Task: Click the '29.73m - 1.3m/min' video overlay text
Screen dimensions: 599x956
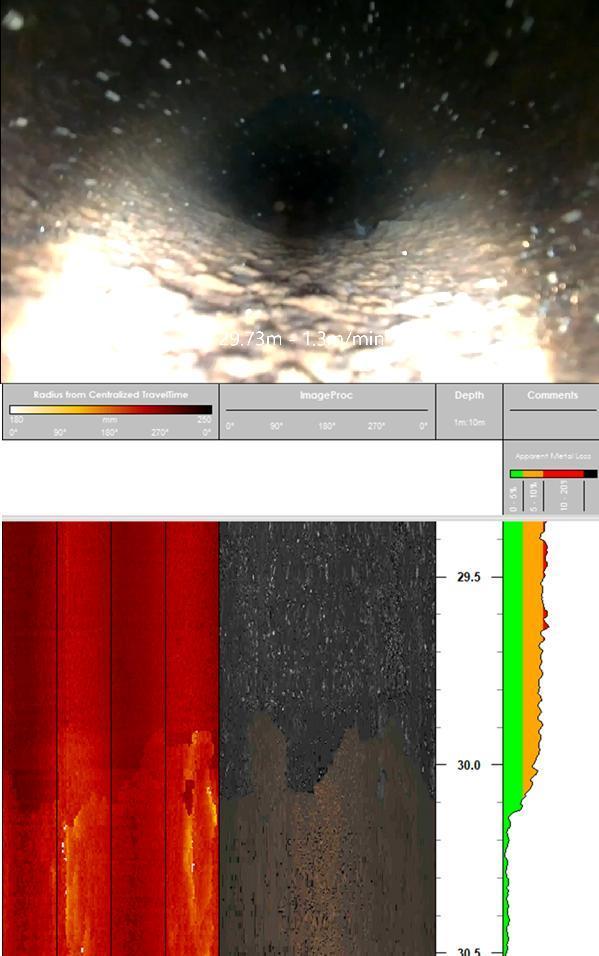Action: click(x=303, y=339)
